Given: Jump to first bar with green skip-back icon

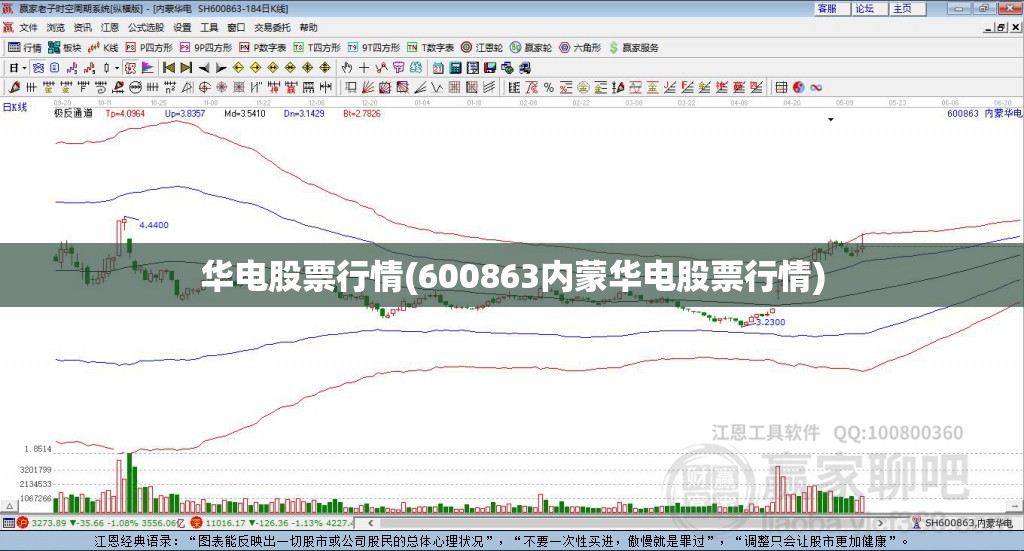Looking at the screenshot, I should pos(168,68).
